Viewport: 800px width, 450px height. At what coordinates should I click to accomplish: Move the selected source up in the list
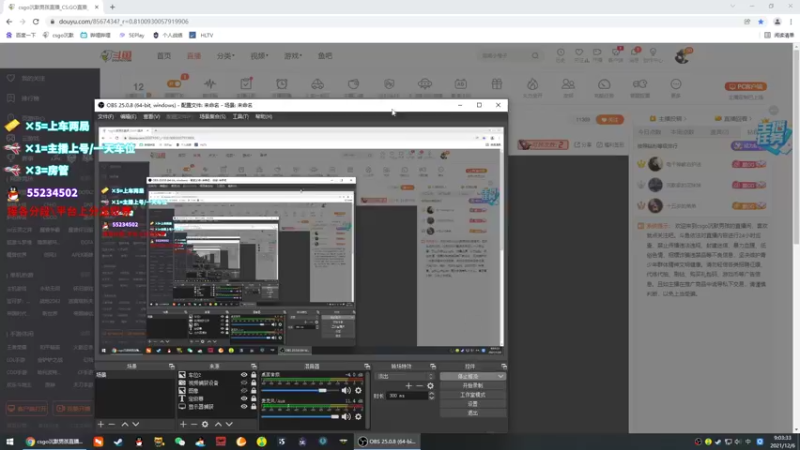(x=218, y=424)
